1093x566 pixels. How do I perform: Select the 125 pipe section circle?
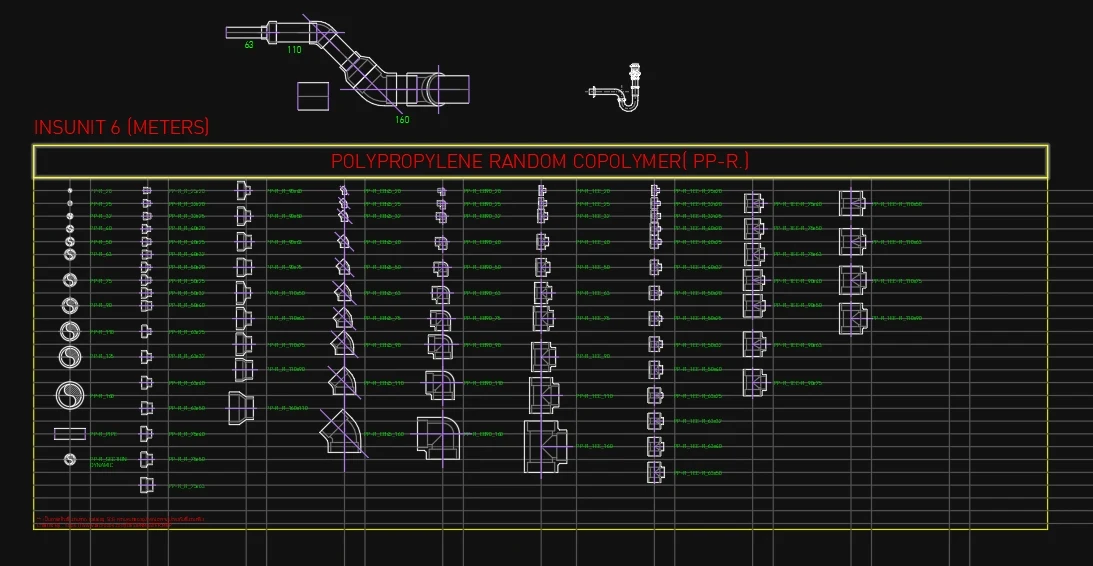pyautogui.click(x=70, y=357)
